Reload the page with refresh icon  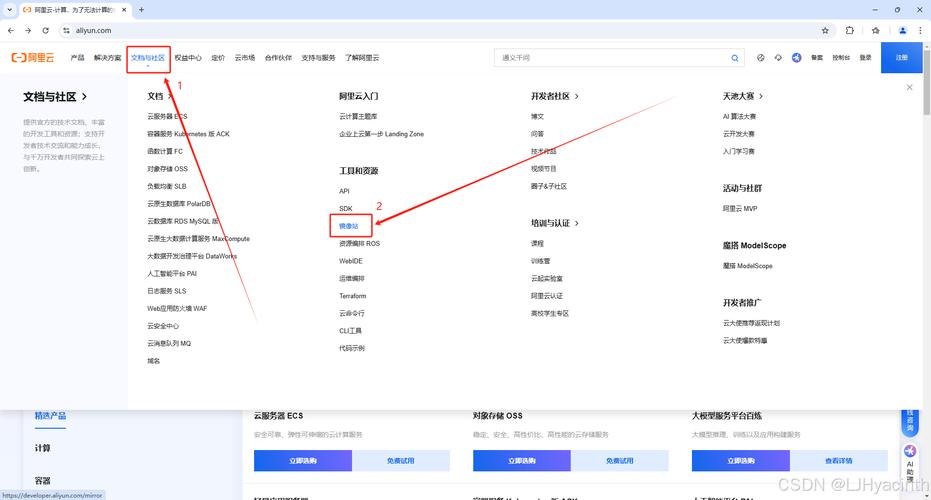[x=46, y=30]
